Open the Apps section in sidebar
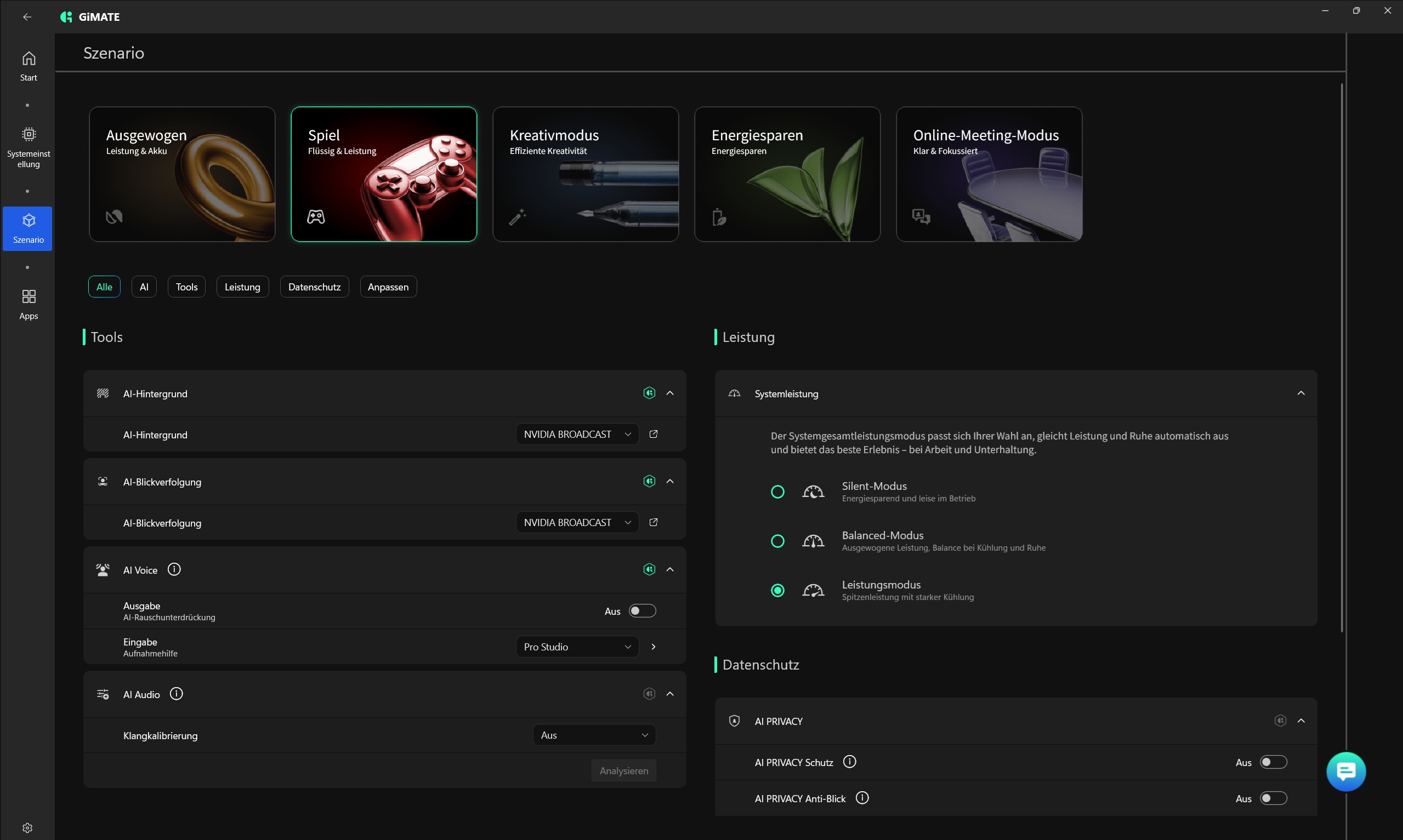Image resolution: width=1403 pixels, height=840 pixels. (29, 304)
